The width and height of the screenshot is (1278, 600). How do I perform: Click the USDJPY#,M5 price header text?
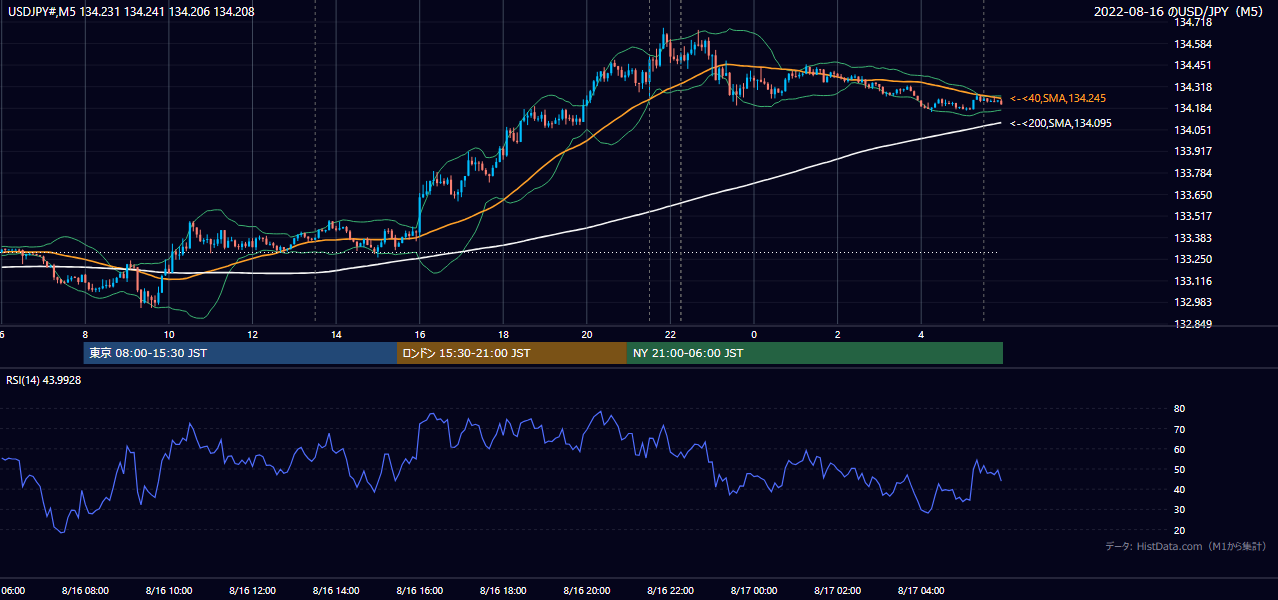(130, 12)
